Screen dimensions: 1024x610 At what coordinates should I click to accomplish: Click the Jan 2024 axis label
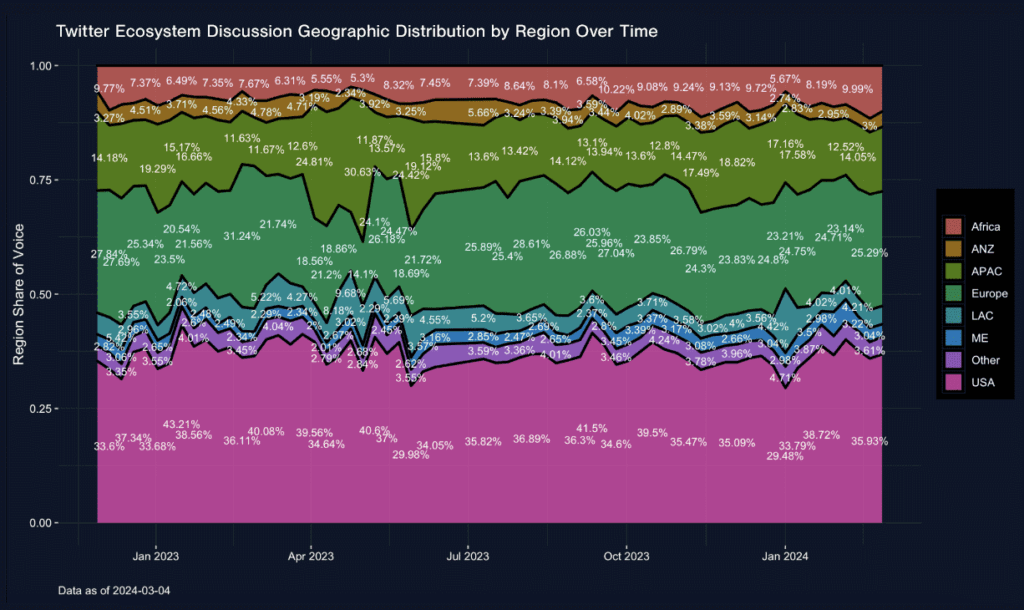coord(785,556)
